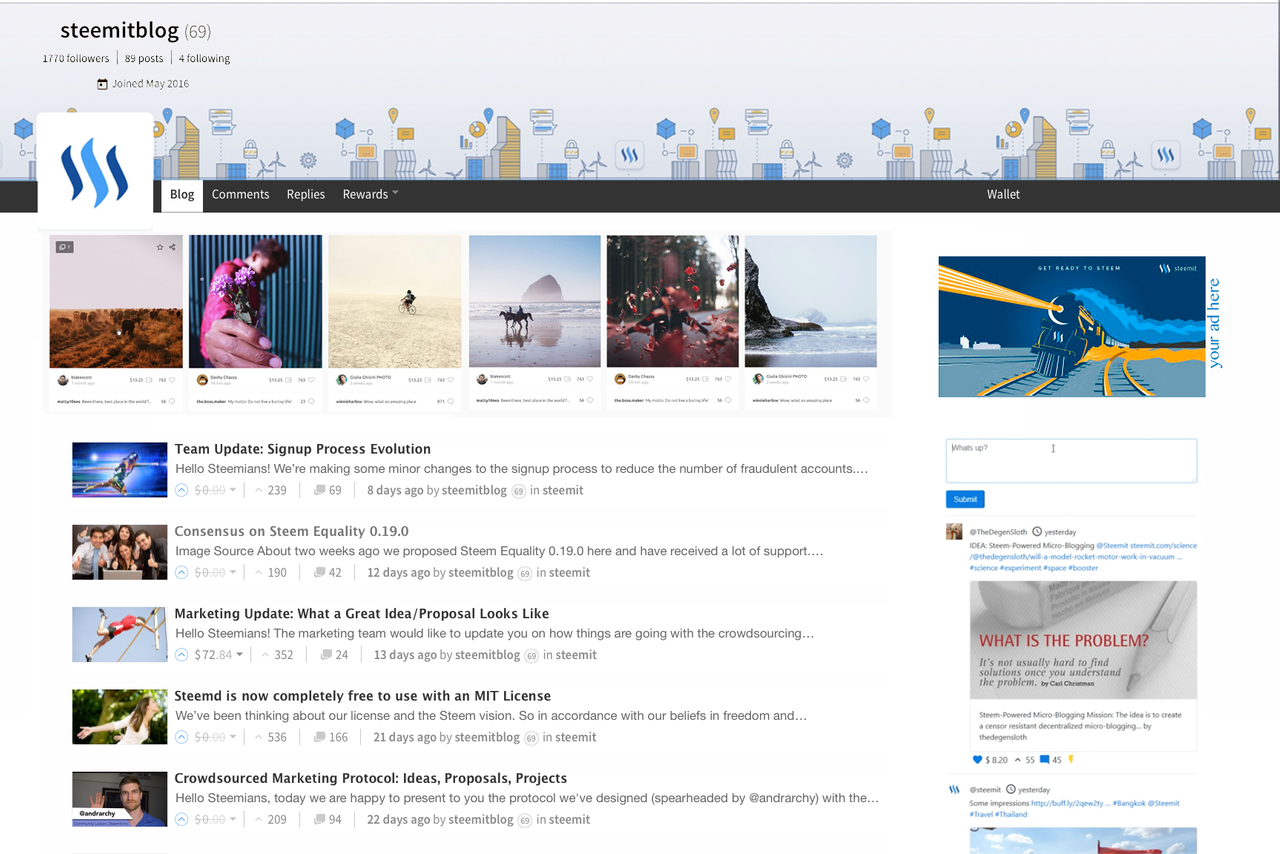This screenshot has width=1280, height=854.
Task: Like TheDegenSloth's micro-blog post with the heart
Action: tap(977, 760)
